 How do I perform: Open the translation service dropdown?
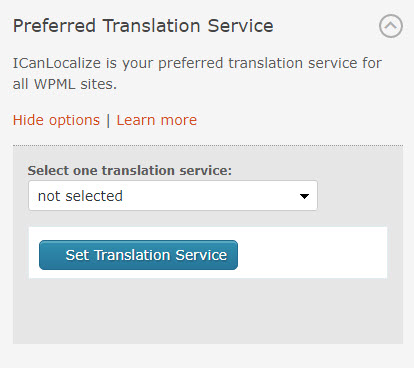pyautogui.click(x=173, y=196)
